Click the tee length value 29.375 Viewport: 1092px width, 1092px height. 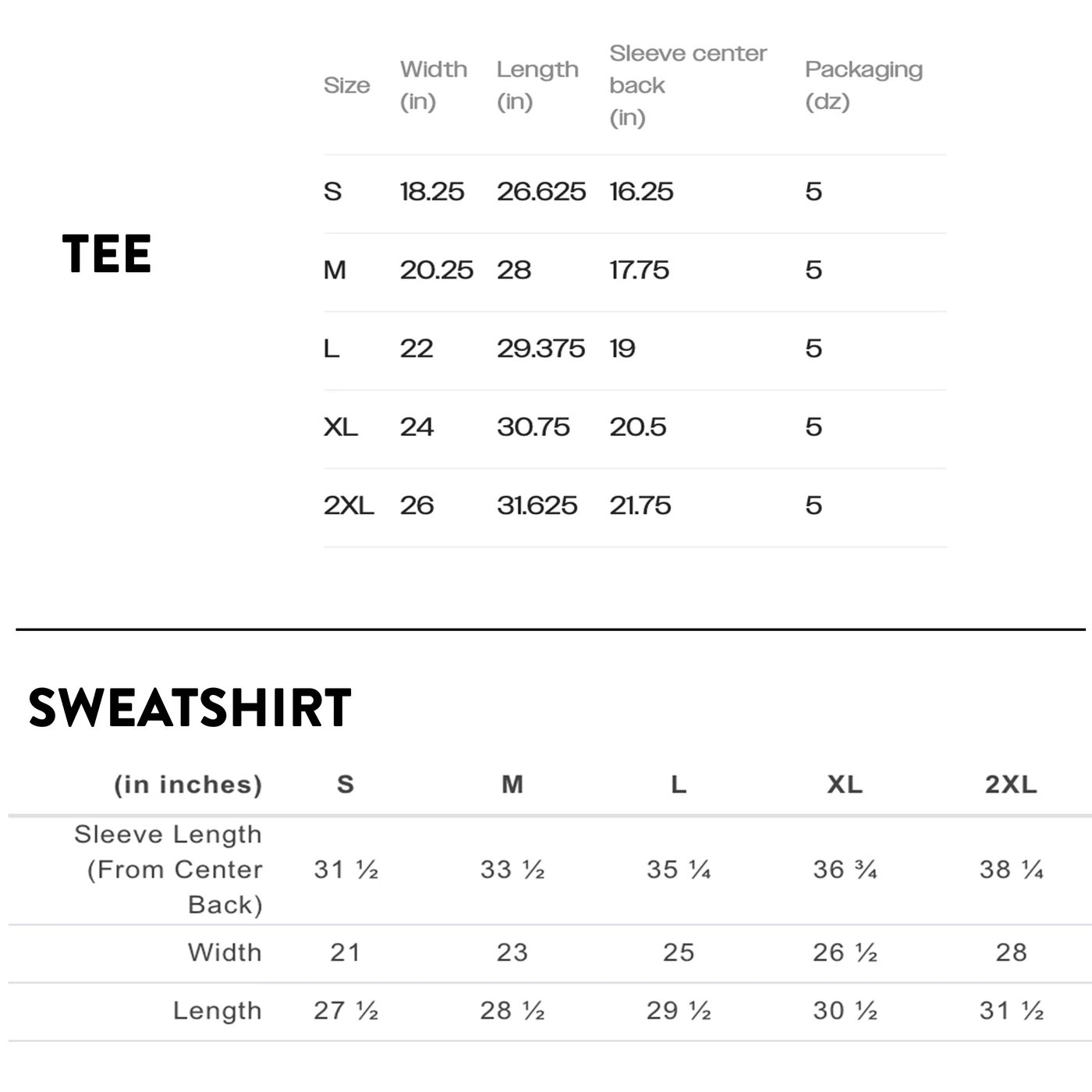tap(541, 349)
